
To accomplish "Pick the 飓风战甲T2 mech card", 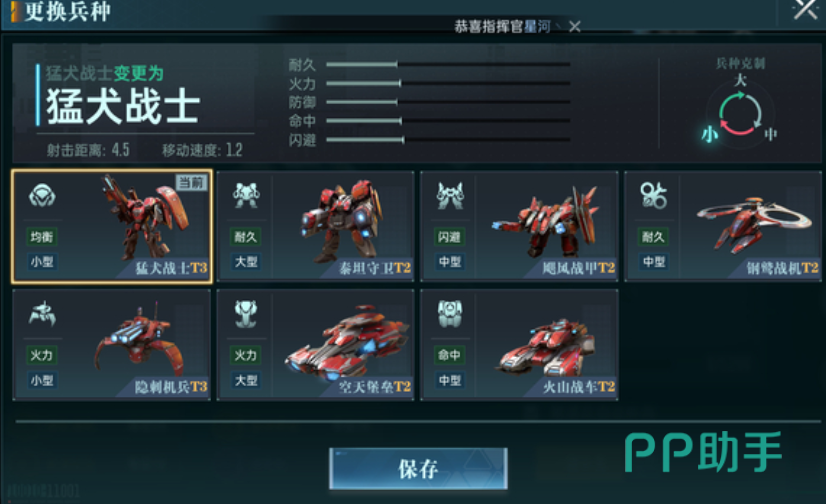I will coord(519,226).
